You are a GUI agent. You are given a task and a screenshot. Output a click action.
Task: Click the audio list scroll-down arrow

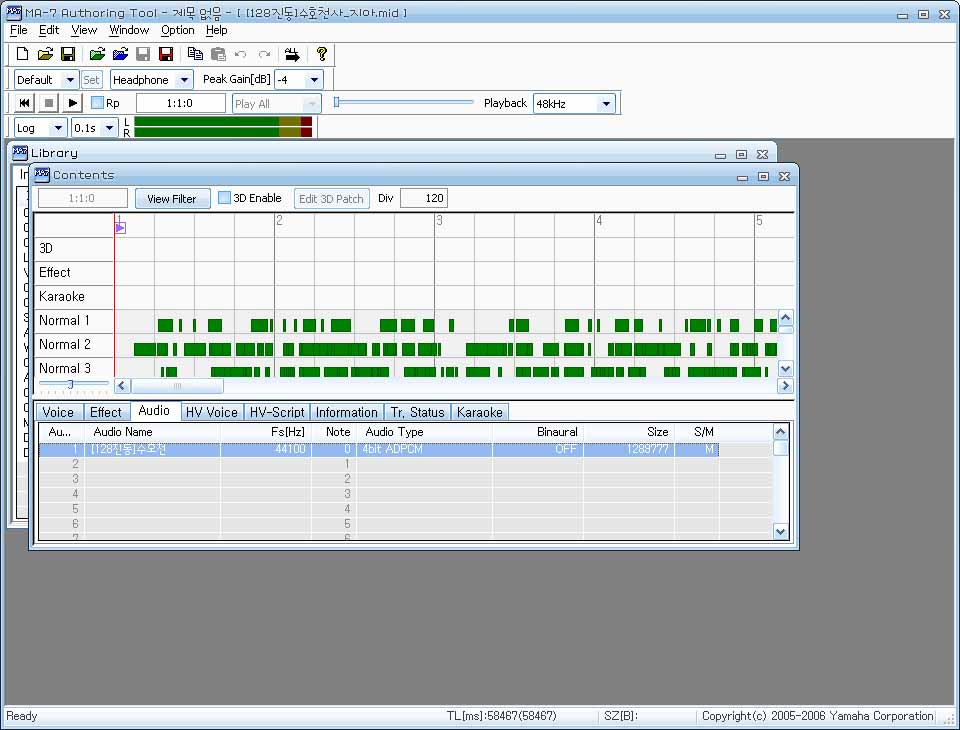pos(780,532)
